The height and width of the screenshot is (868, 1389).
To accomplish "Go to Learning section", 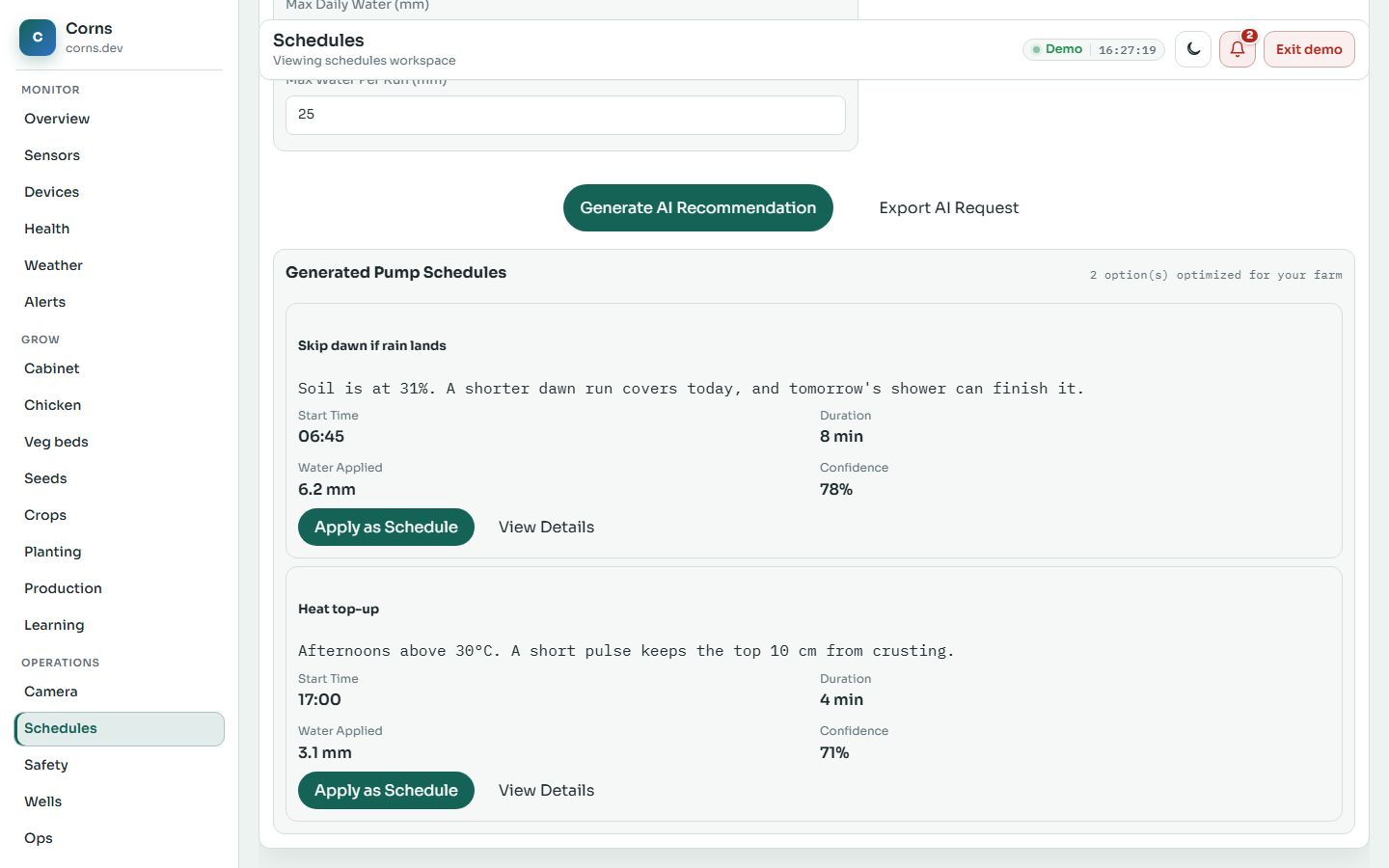I will tap(120, 625).
